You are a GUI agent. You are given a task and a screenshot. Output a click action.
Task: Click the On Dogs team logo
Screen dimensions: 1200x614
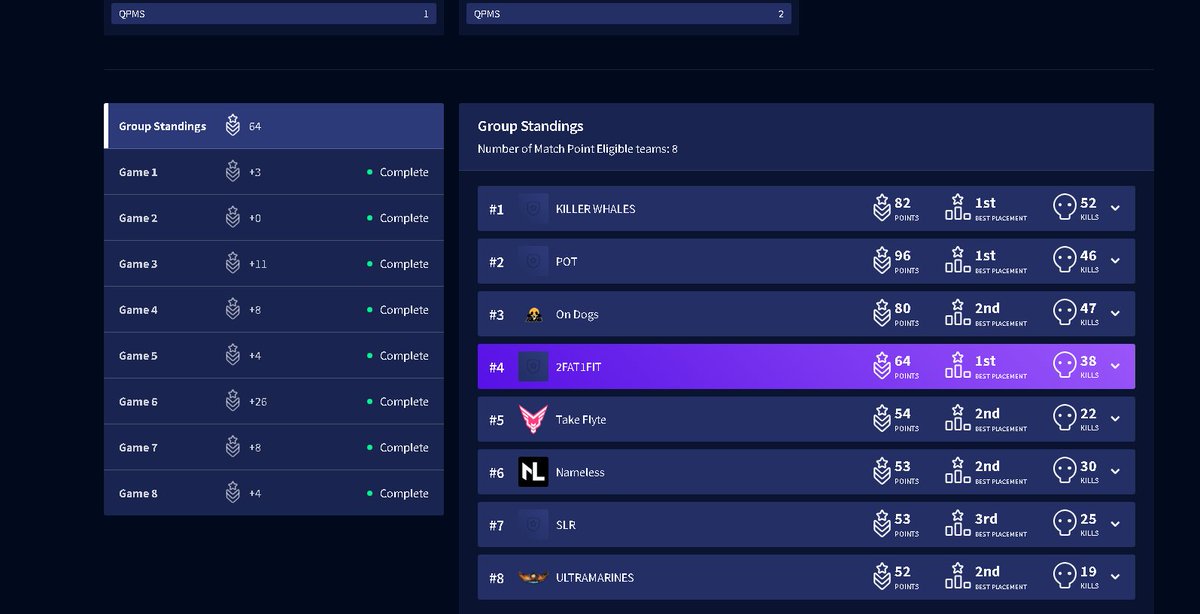coord(533,315)
